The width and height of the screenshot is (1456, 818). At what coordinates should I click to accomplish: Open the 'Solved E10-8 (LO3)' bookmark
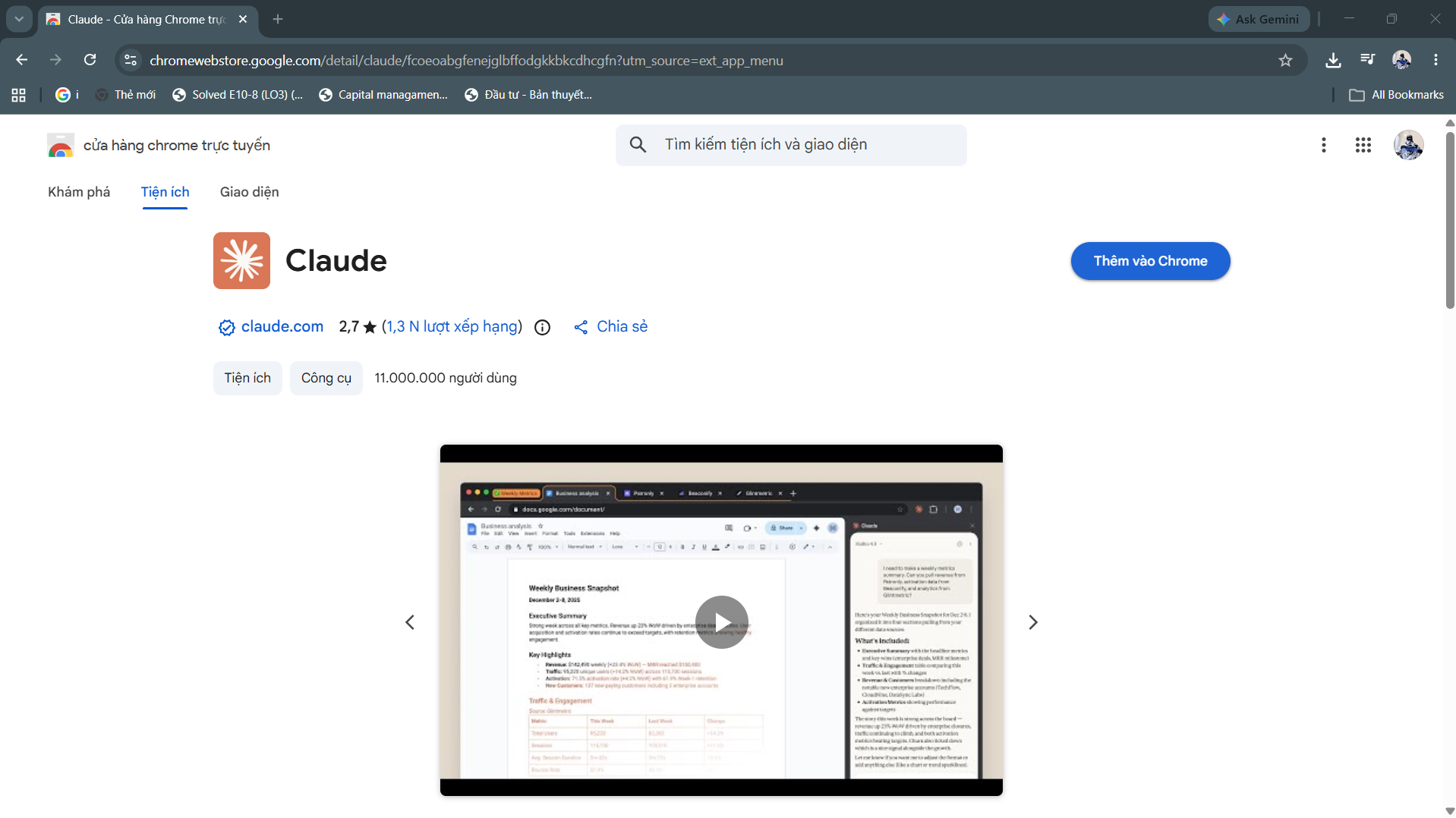click(x=238, y=95)
